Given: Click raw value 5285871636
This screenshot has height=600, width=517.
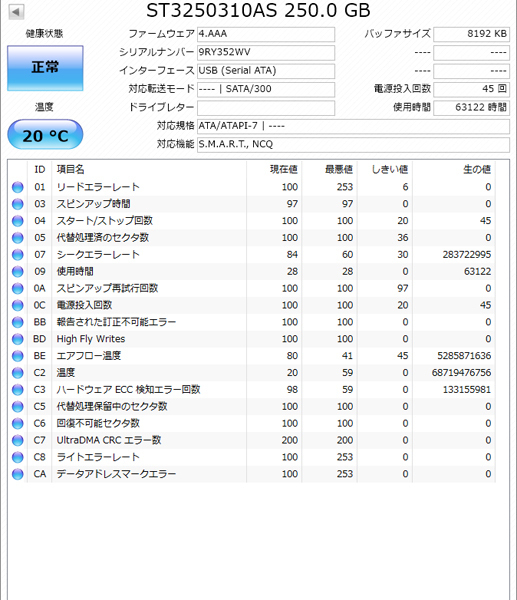Looking at the screenshot, I should [464, 356].
